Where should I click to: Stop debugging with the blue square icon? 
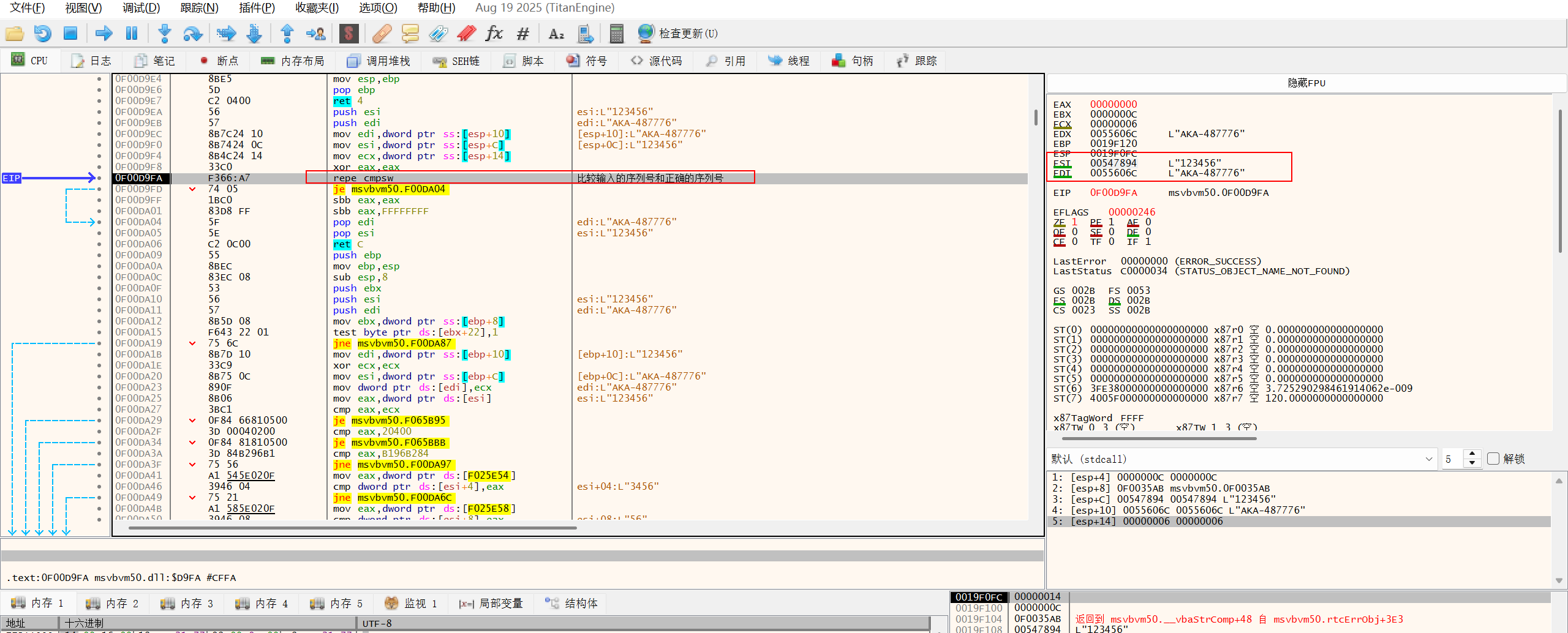coord(70,34)
